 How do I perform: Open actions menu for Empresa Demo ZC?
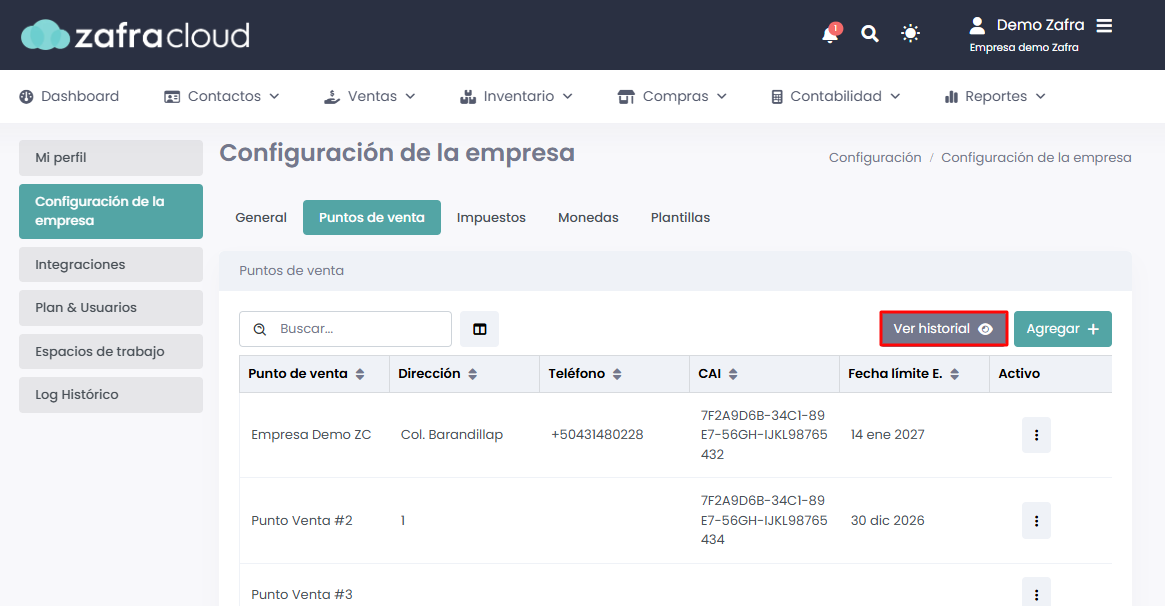point(1036,435)
